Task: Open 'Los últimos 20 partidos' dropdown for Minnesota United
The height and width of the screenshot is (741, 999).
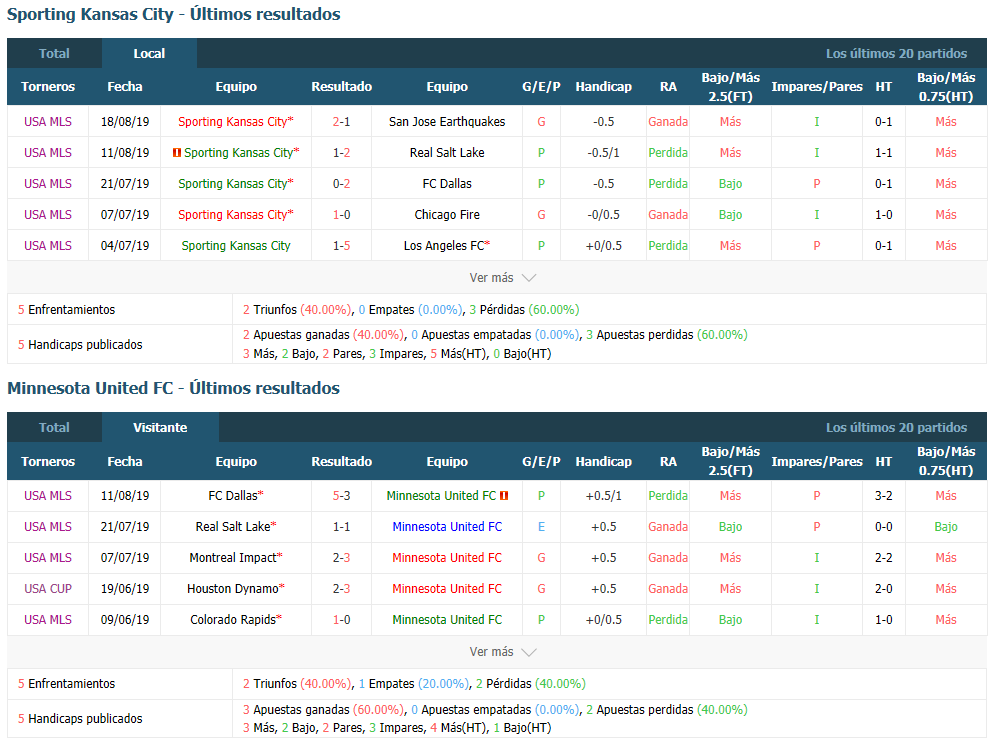Action: pyautogui.click(x=896, y=428)
